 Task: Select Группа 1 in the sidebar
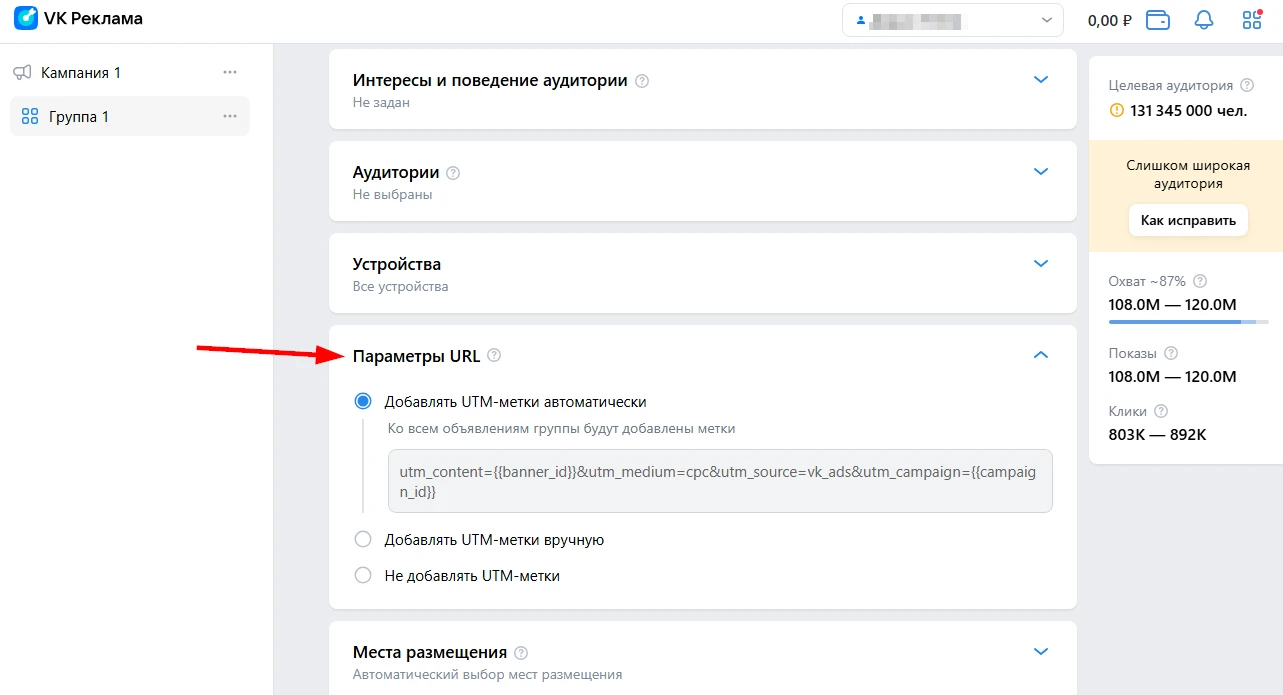(79, 117)
